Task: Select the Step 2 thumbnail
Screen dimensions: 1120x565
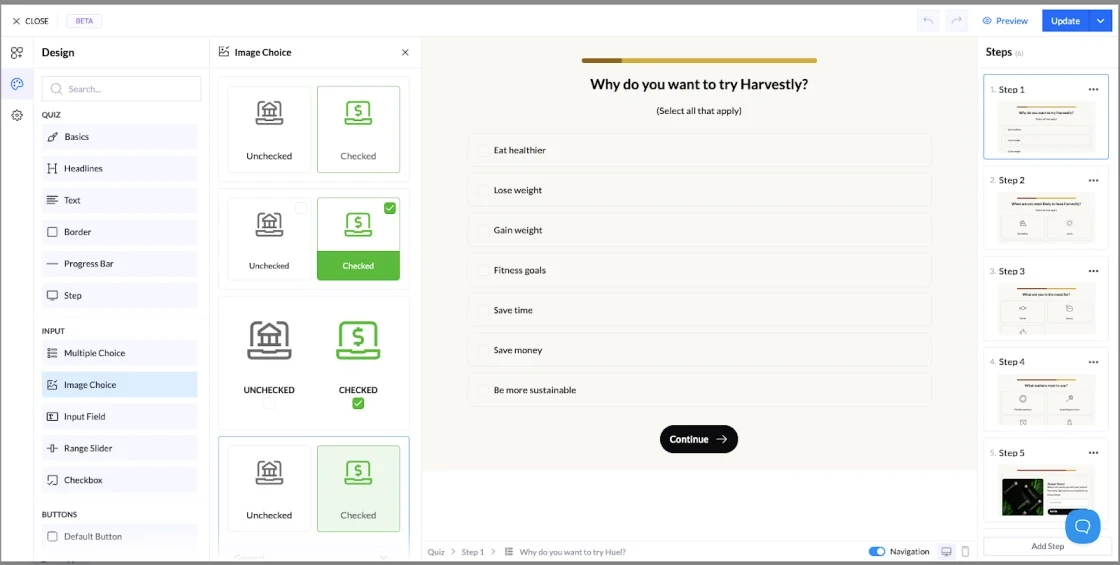Action: click(1046, 219)
